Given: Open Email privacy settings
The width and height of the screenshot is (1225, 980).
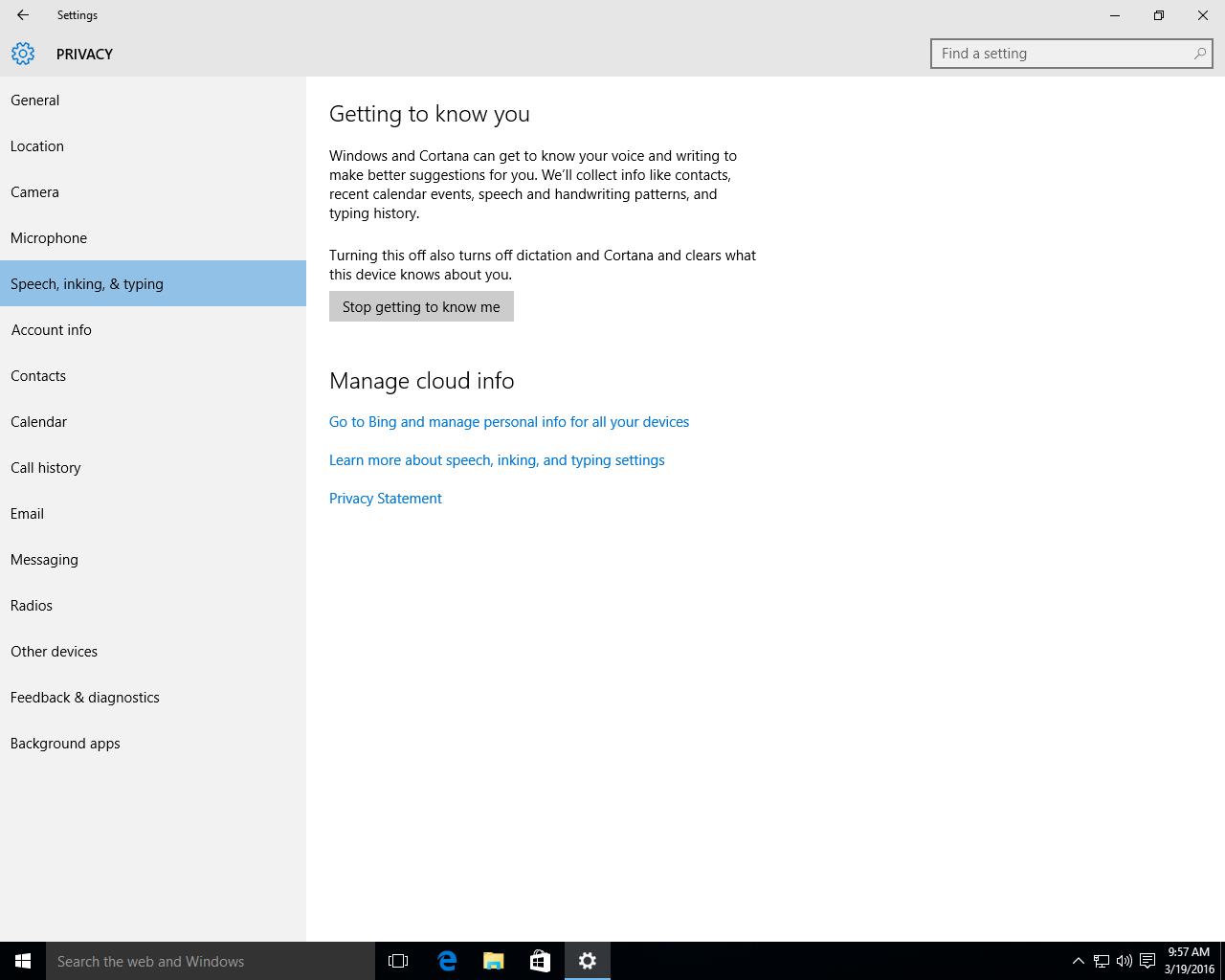Looking at the screenshot, I should (x=153, y=513).
